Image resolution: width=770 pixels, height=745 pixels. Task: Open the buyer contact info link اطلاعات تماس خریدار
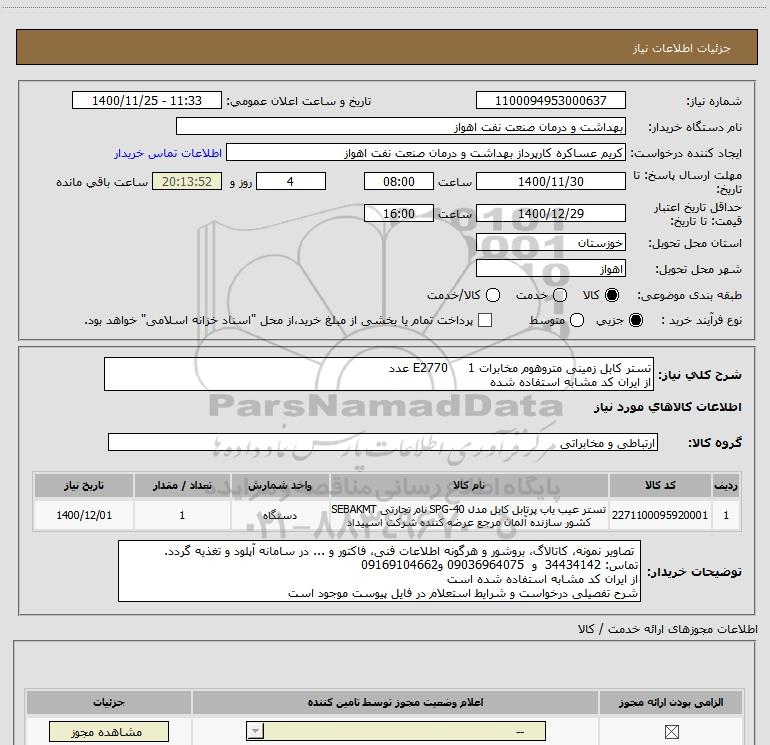[168, 153]
